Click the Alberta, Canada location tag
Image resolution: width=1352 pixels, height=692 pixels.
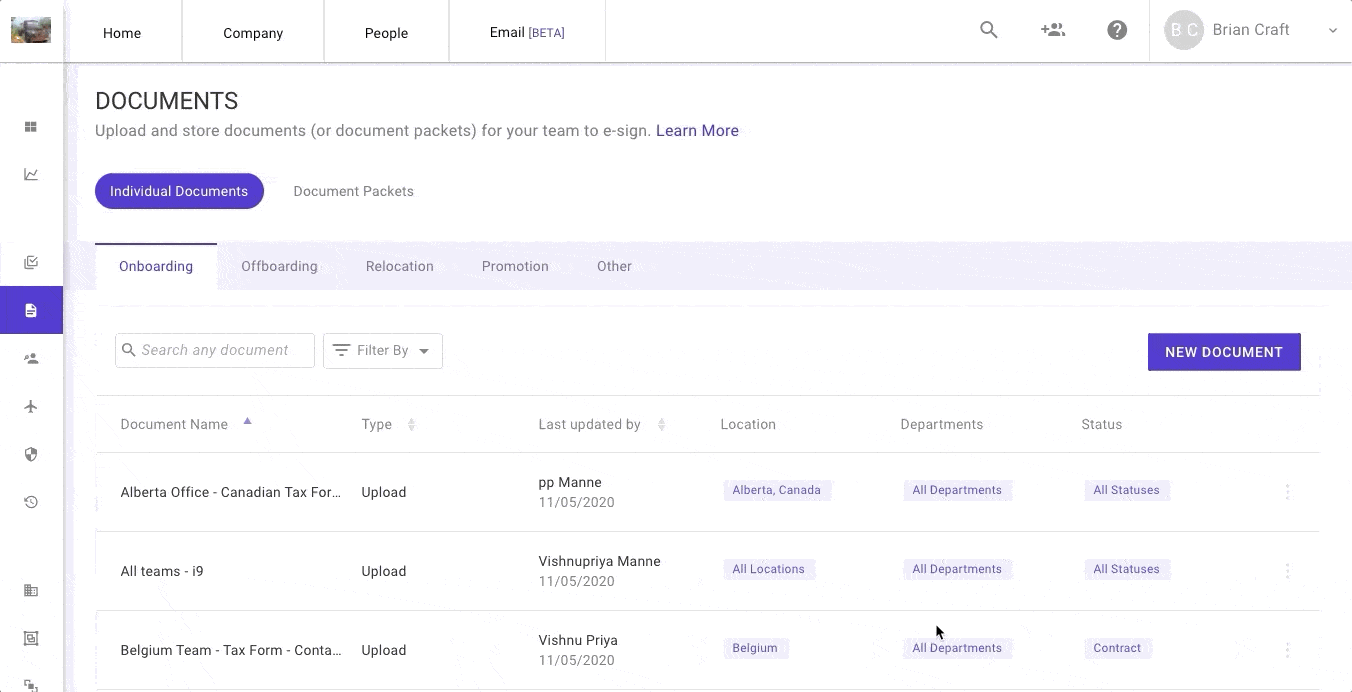coord(777,490)
